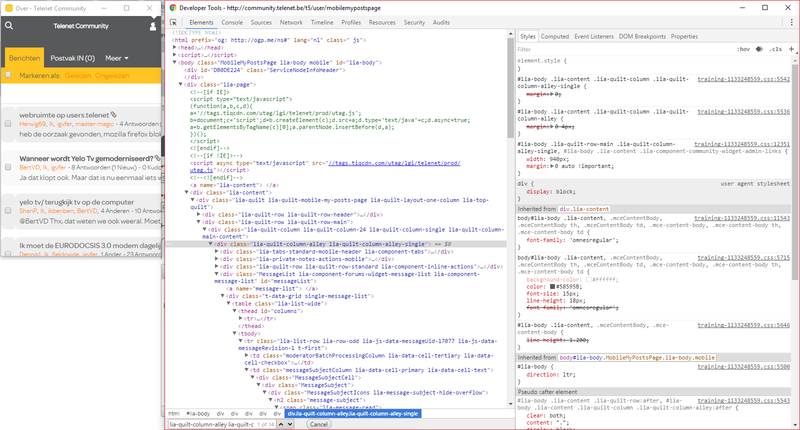The width and height of the screenshot is (800, 430).
Task: Open the tags.tiqcdn.com utag script URL
Action: pyautogui.click(x=394, y=163)
